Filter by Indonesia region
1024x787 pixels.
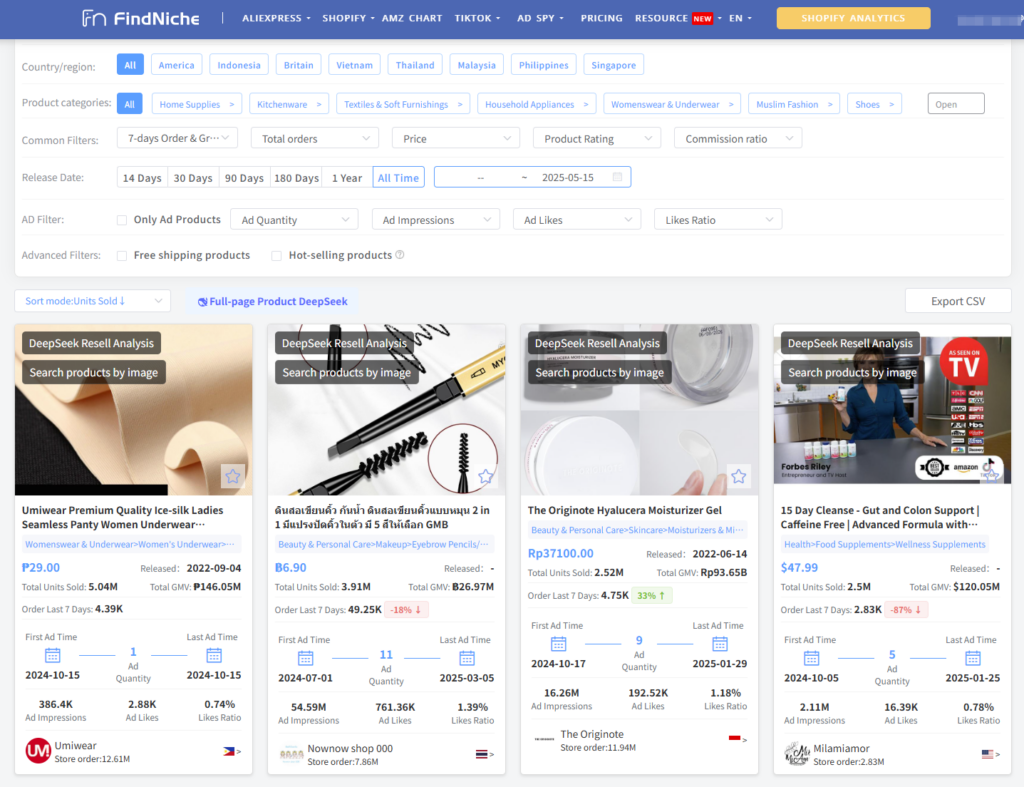tap(239, 65)
